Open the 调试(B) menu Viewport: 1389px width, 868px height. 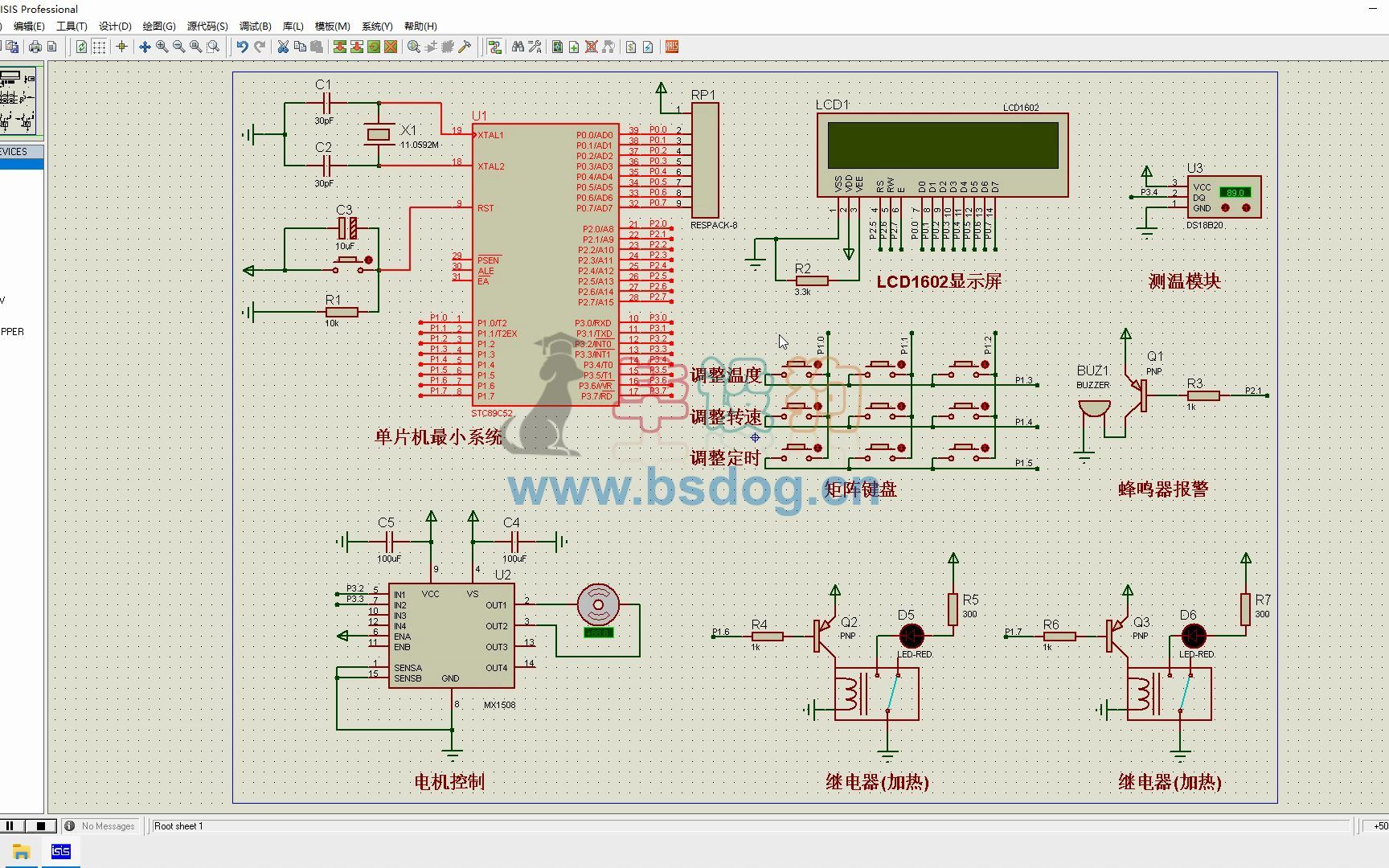(x=256, y=26)
